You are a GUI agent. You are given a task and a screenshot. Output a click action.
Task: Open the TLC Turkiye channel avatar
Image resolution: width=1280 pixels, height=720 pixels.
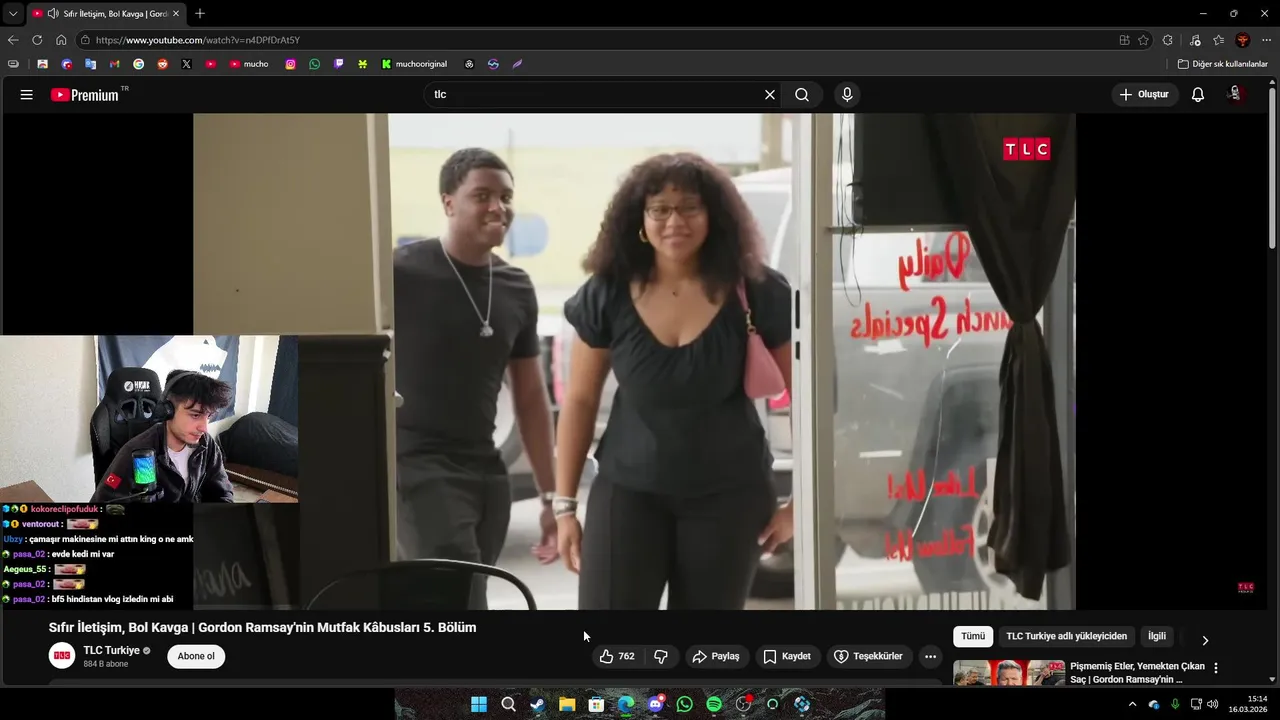[62, 656]
